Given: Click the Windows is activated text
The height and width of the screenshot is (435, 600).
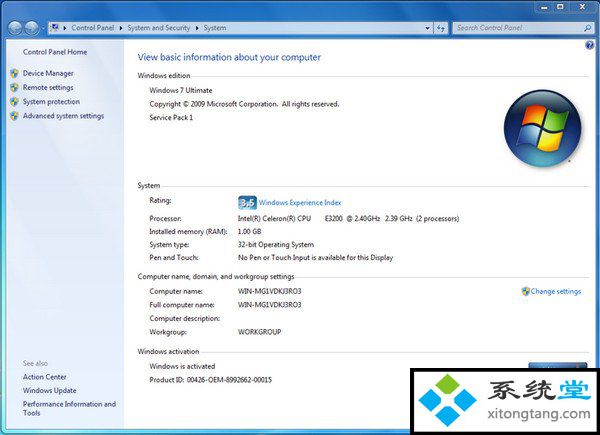Looking at the screenshot, I should 182,366.
